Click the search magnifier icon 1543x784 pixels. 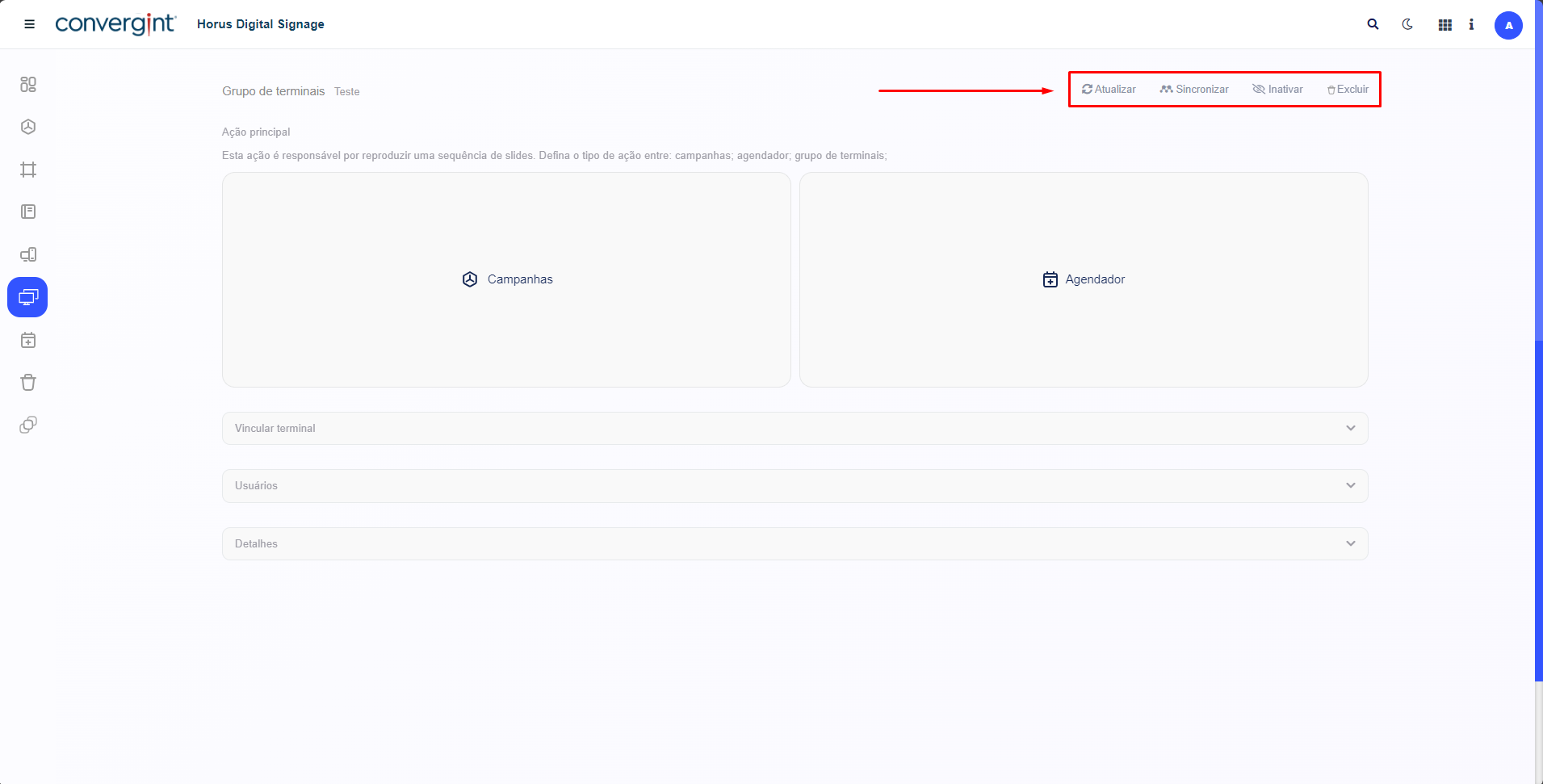pyautogui.click(x=1373, y=24)
